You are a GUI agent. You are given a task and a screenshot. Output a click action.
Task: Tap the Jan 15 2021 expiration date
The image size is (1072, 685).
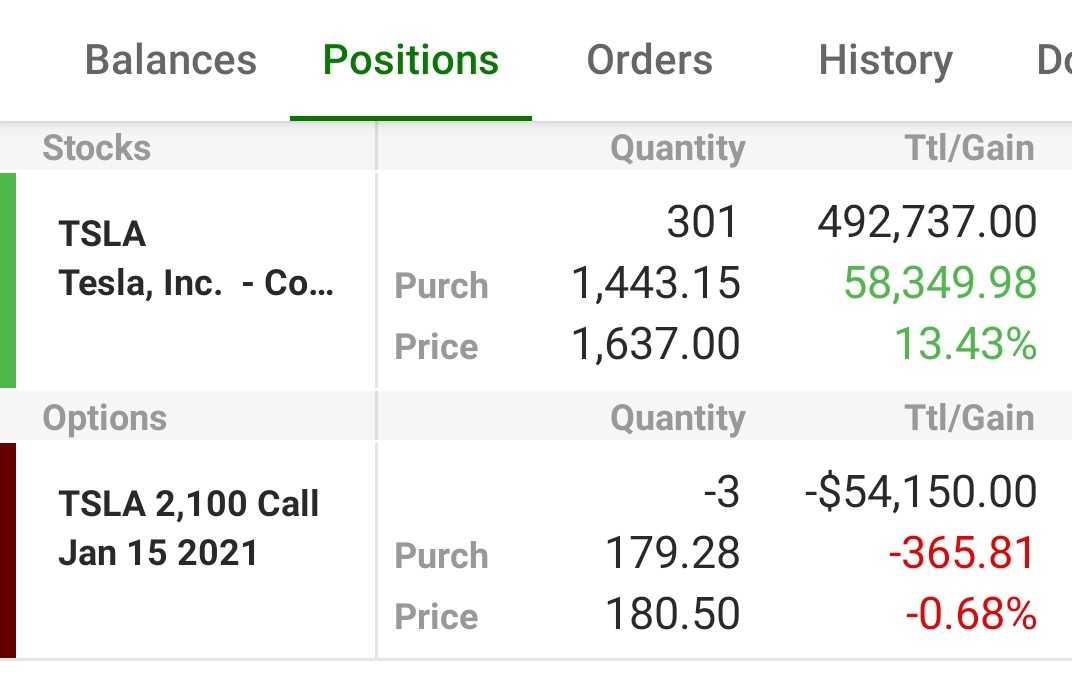click(158, 553)
